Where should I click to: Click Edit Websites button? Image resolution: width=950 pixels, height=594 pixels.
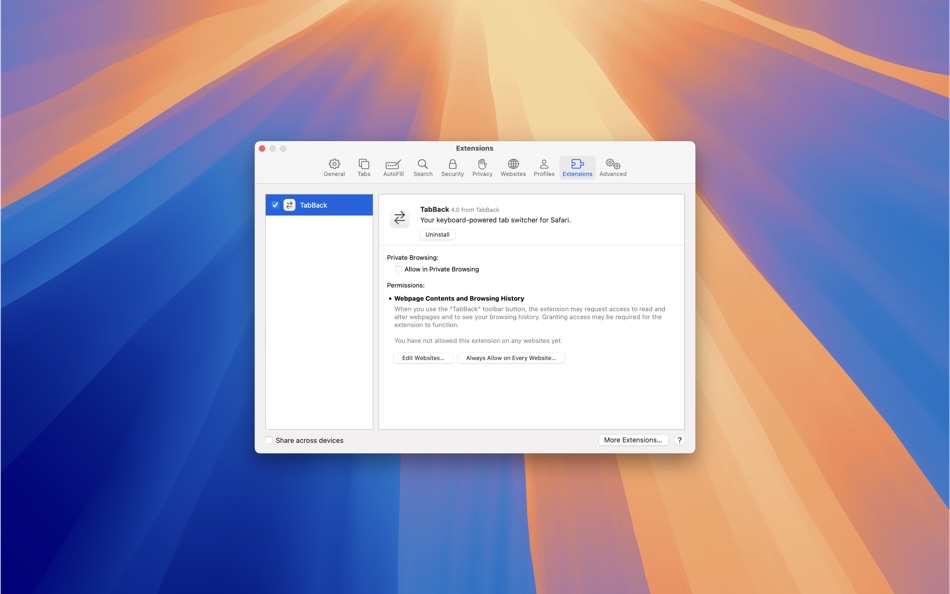423,358
